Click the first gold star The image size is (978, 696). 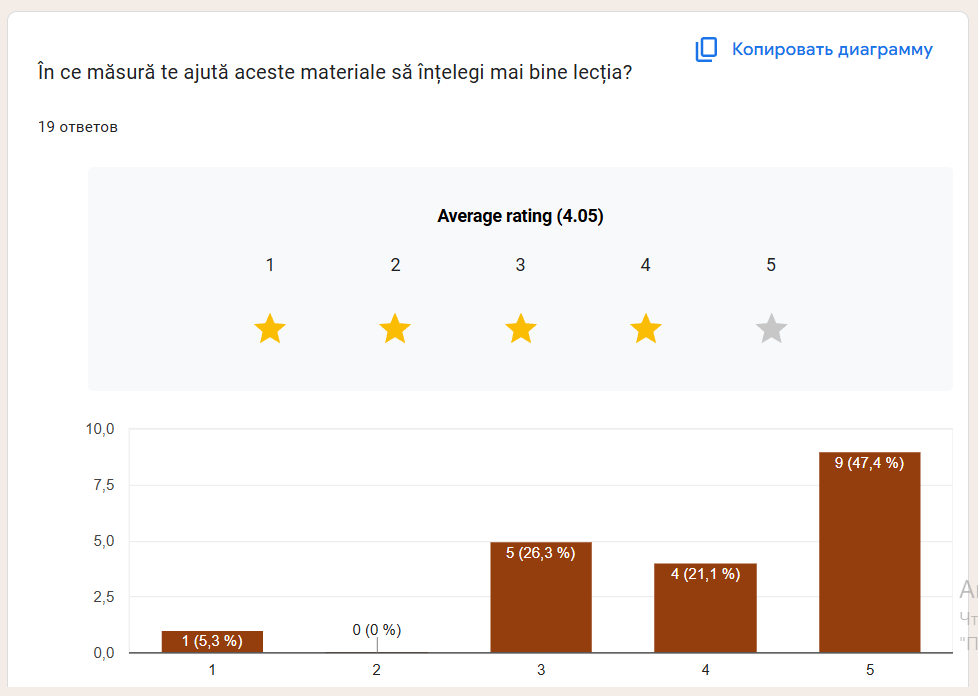pos(270,328)
